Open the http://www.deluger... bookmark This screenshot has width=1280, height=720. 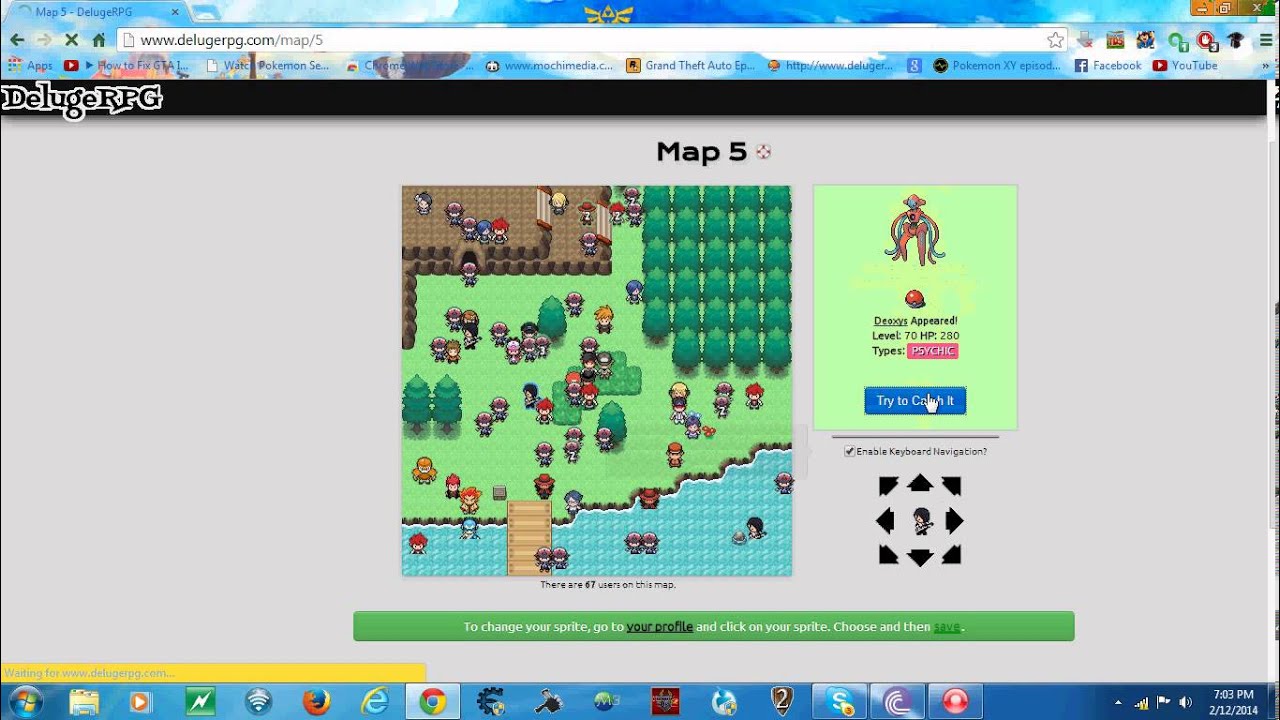[831, 65]
